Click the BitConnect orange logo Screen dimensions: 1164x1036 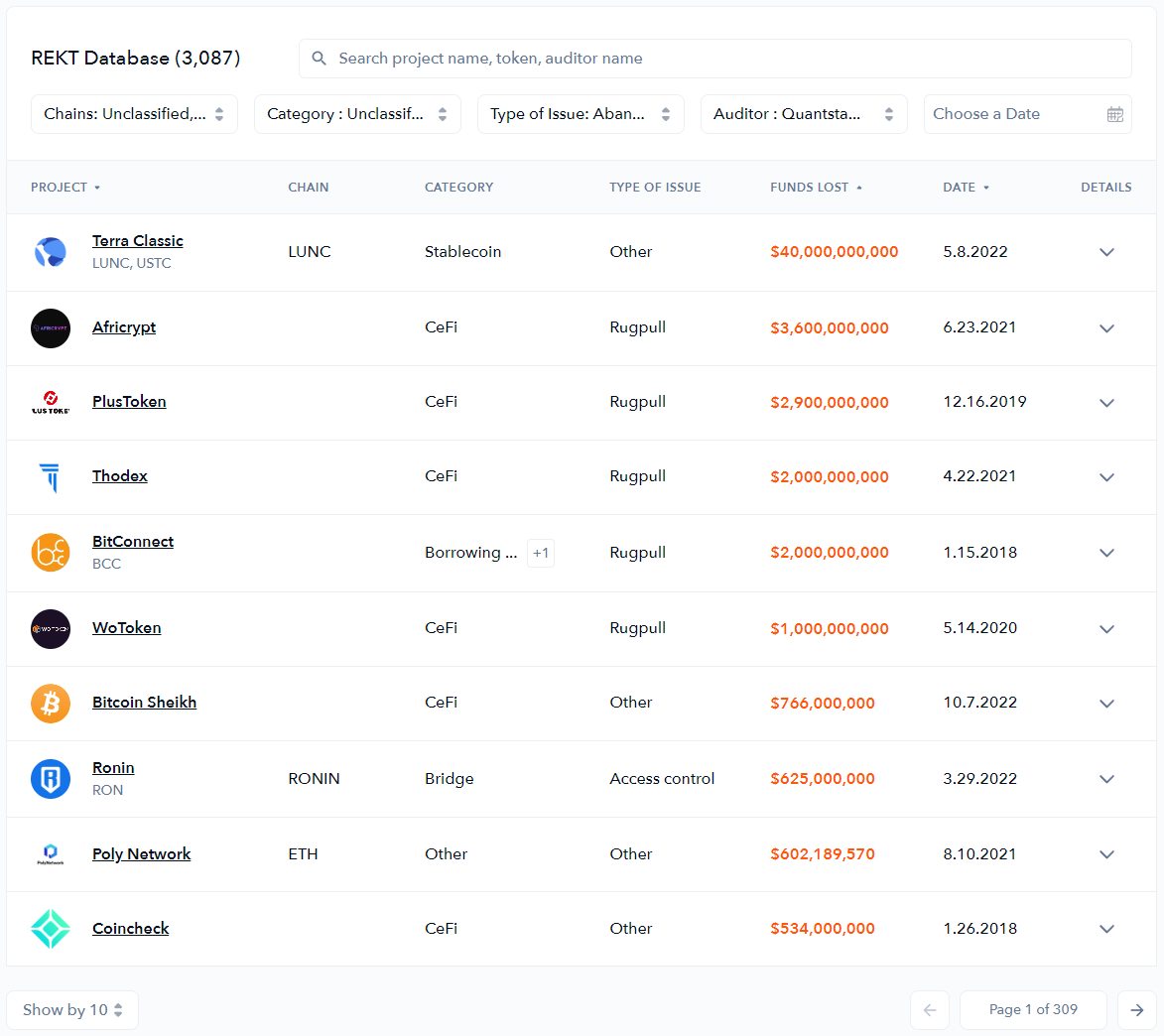coord(51,553)
